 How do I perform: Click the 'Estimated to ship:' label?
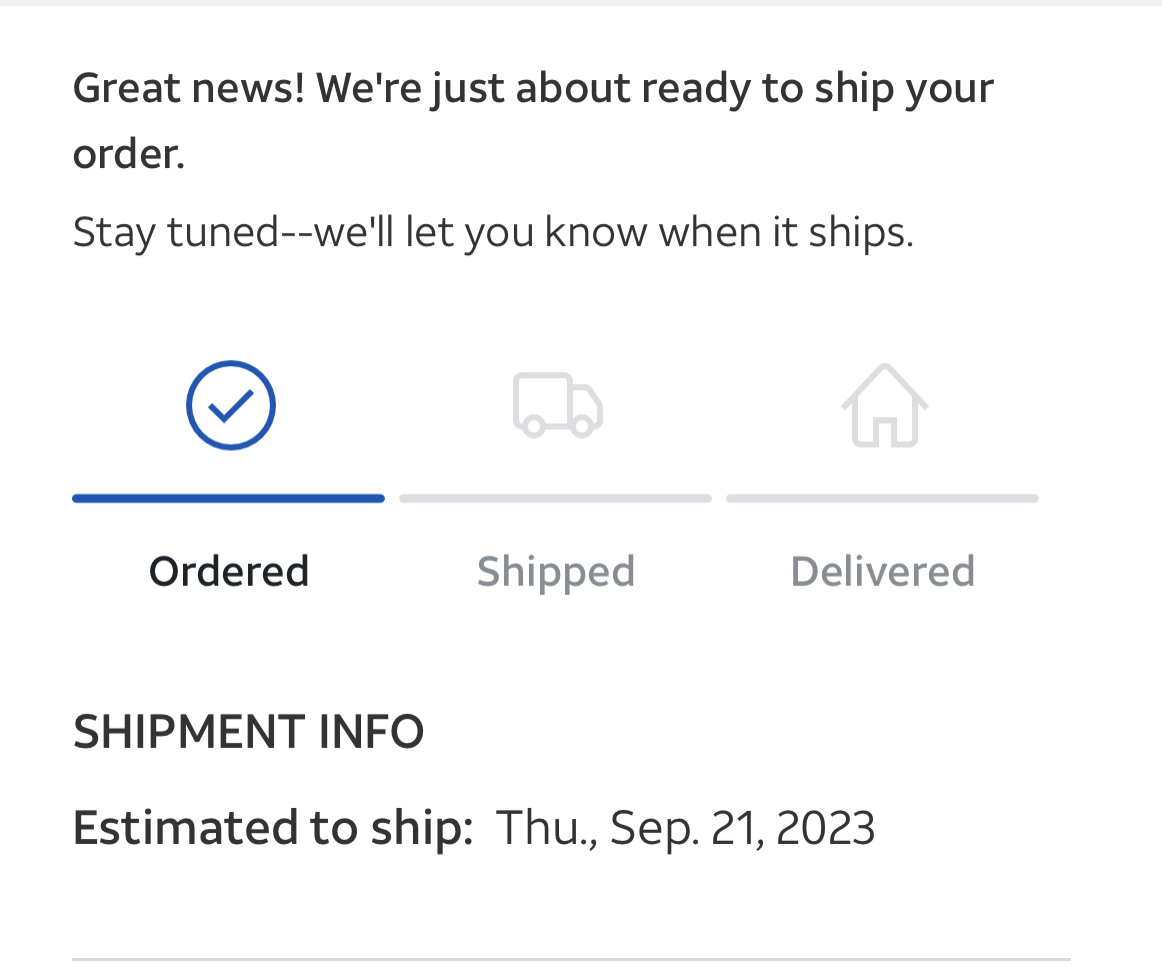point(273,828)
